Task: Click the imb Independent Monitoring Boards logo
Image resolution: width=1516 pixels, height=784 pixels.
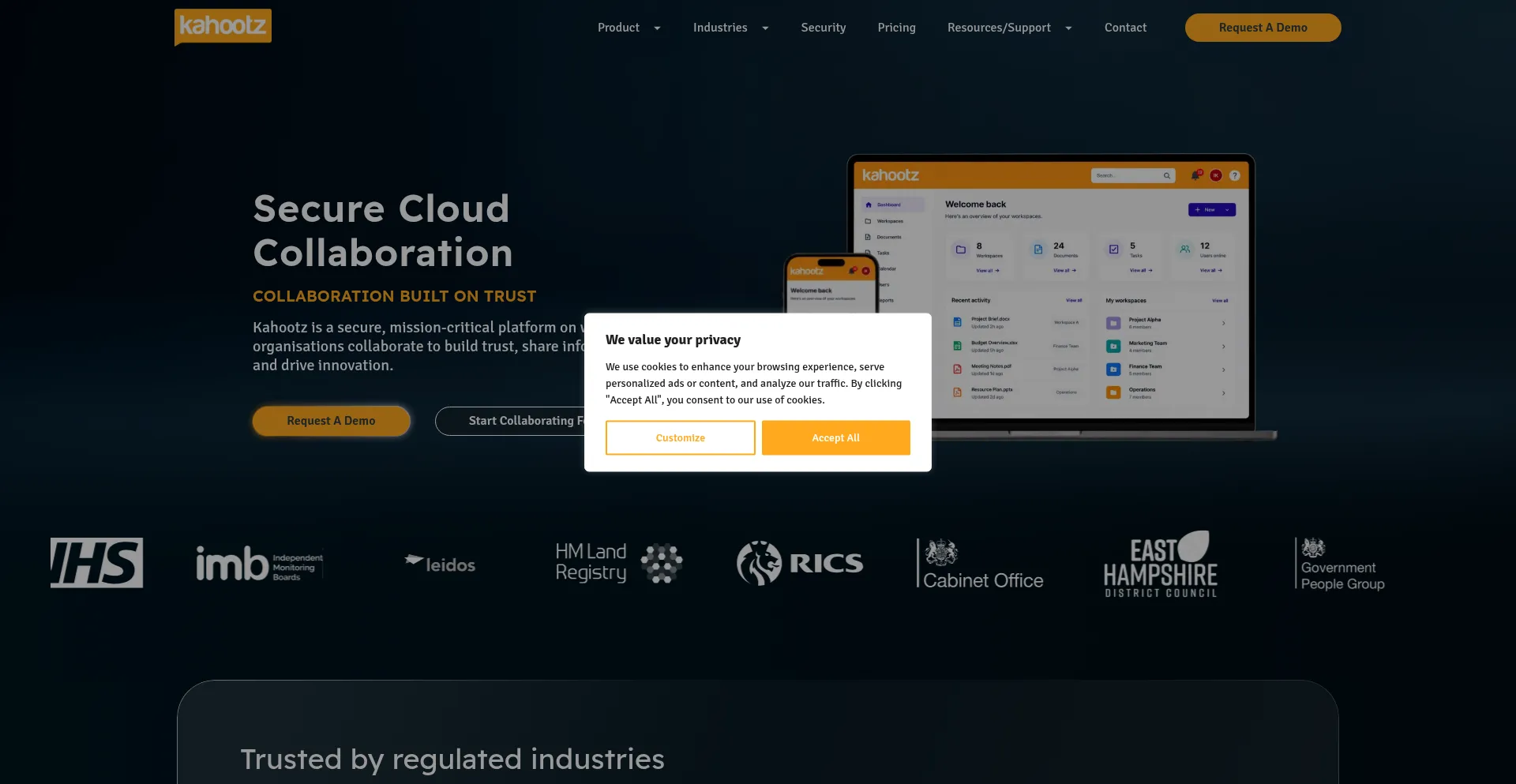Action: pyautogui.click(x=260, y=564)
